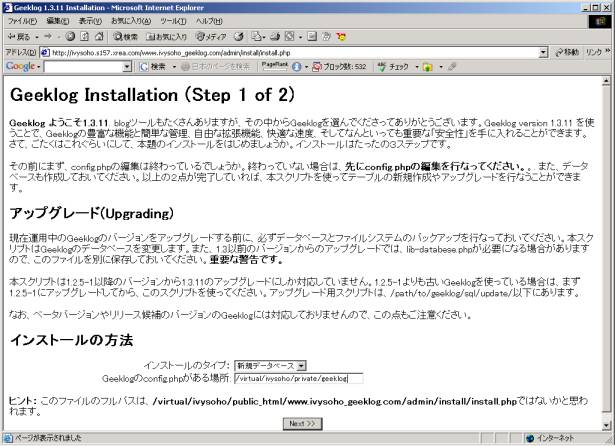Open the Tools (ツール) menu
615x446 pixels.
point(173,21)
